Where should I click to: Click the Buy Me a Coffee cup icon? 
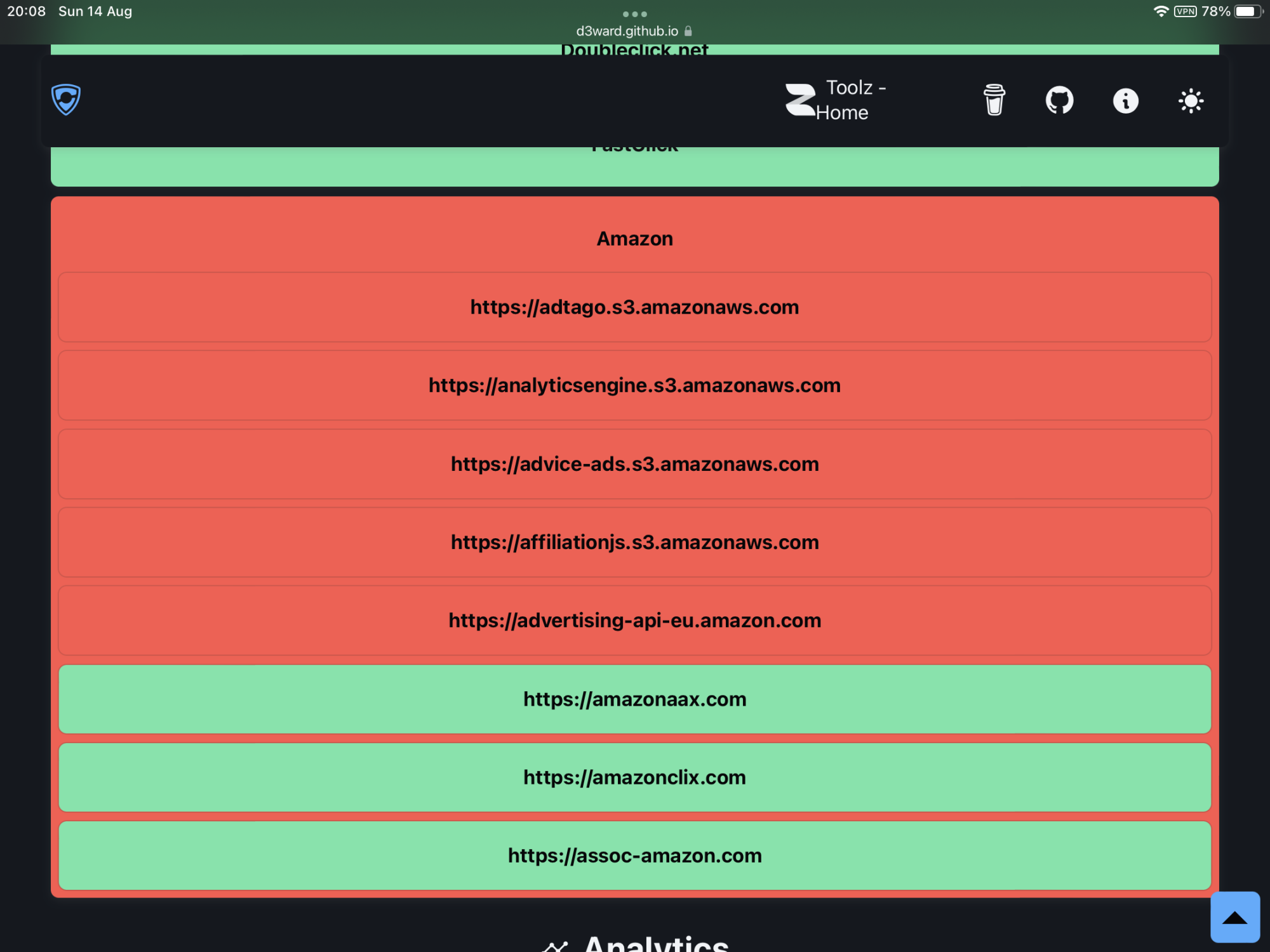pos(994,100)
